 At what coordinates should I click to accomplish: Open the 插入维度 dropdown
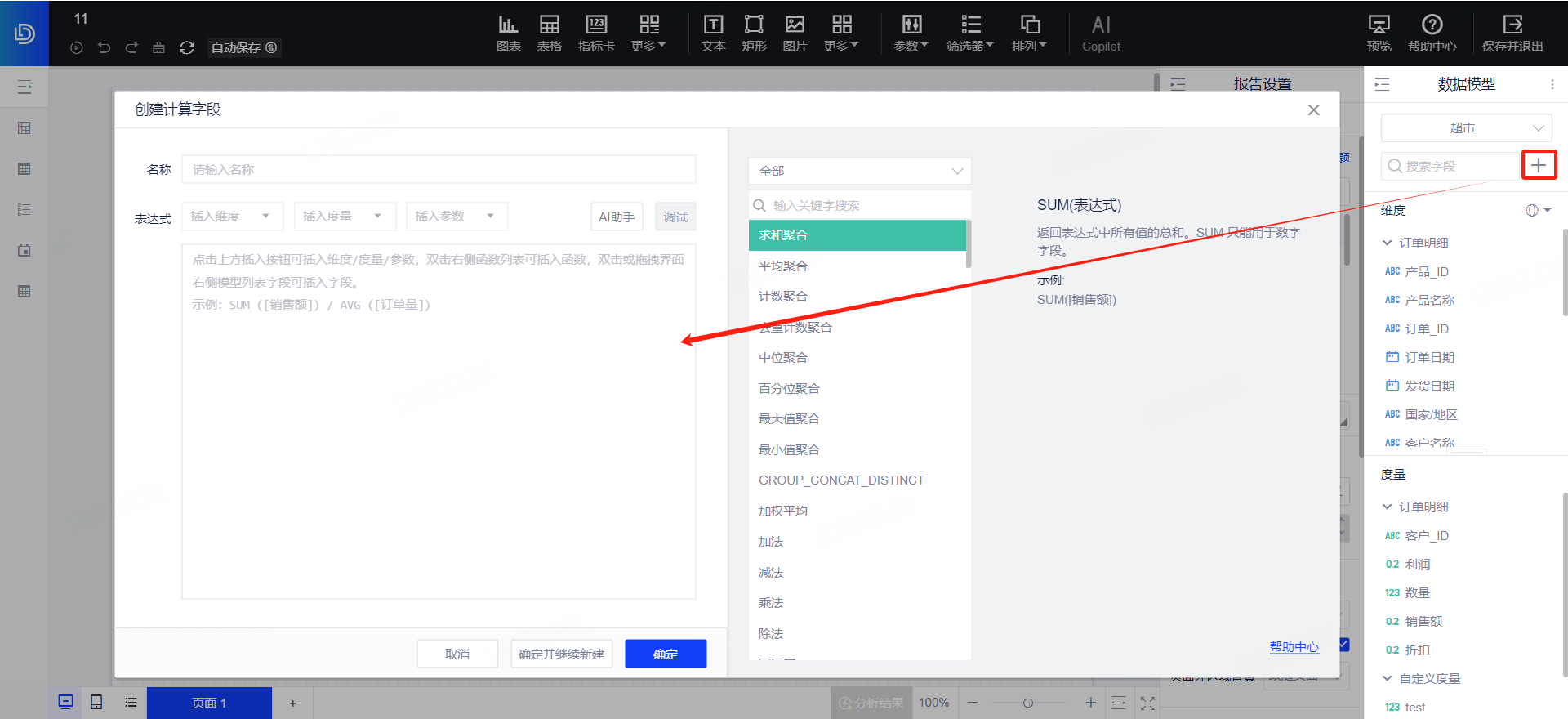(x=232, y=217)
